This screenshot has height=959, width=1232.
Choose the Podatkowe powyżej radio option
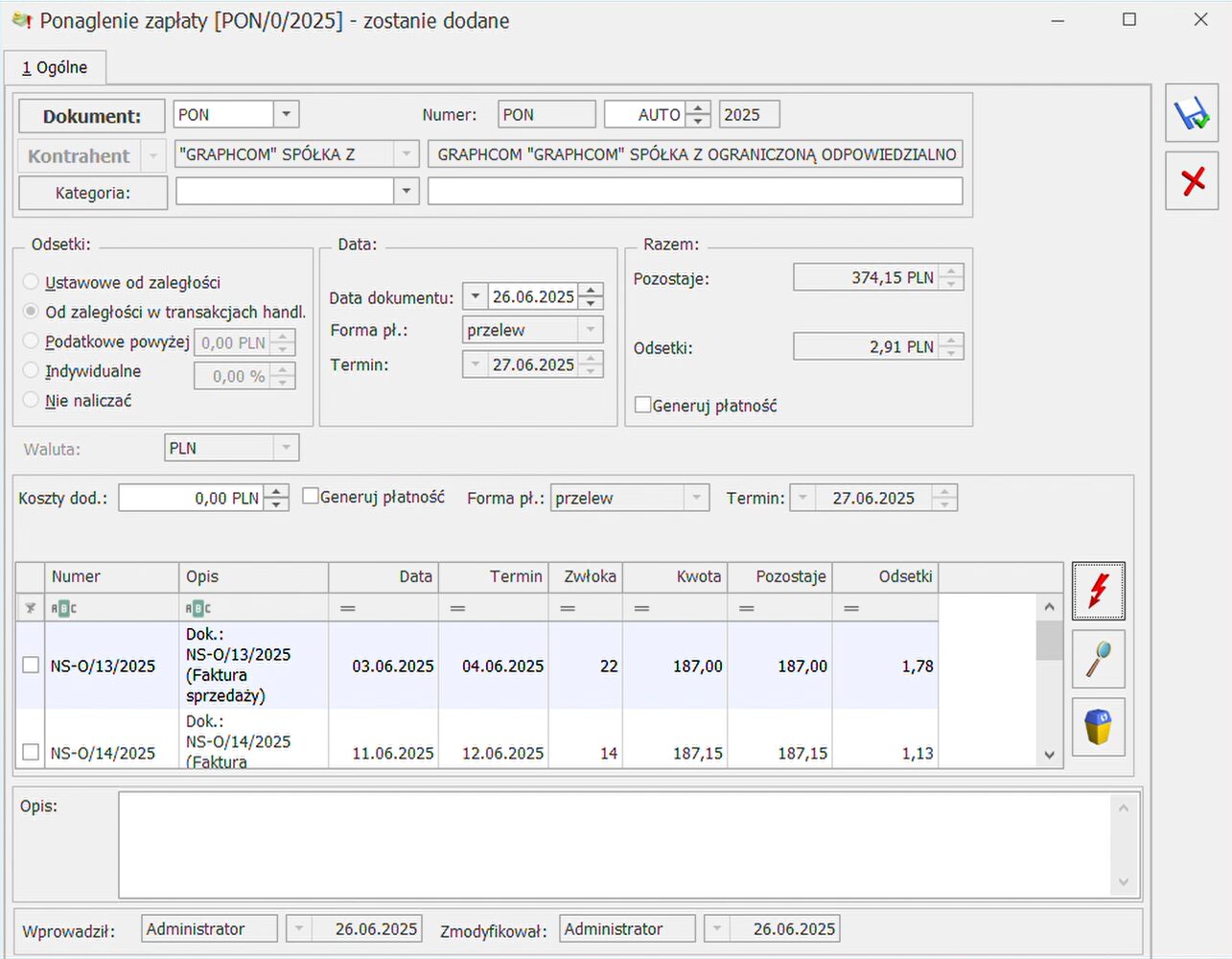coord(32,341)
